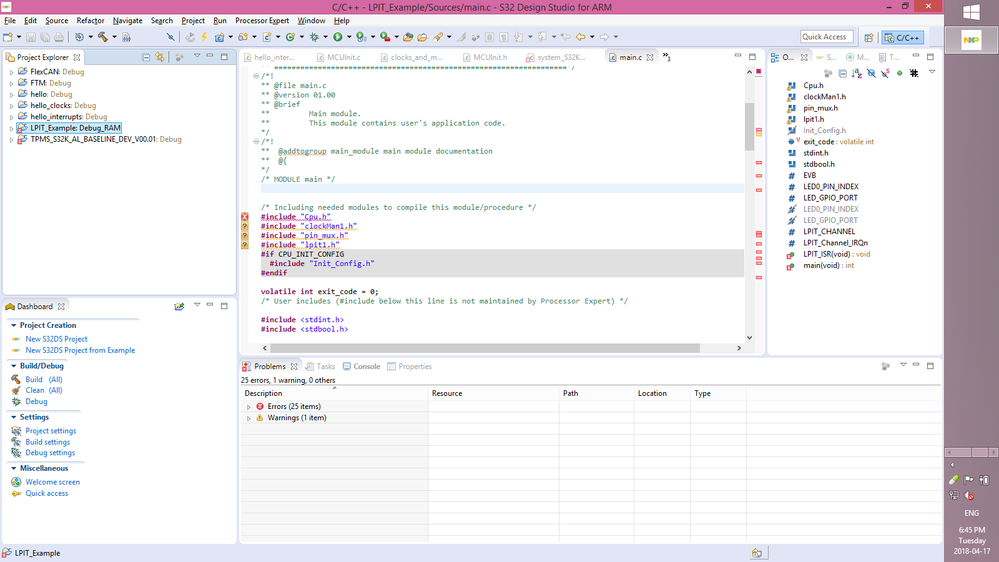This screenshot has height=562, width=999.
Task: Switch to the Console tab
Action: [x=361, y=366]
